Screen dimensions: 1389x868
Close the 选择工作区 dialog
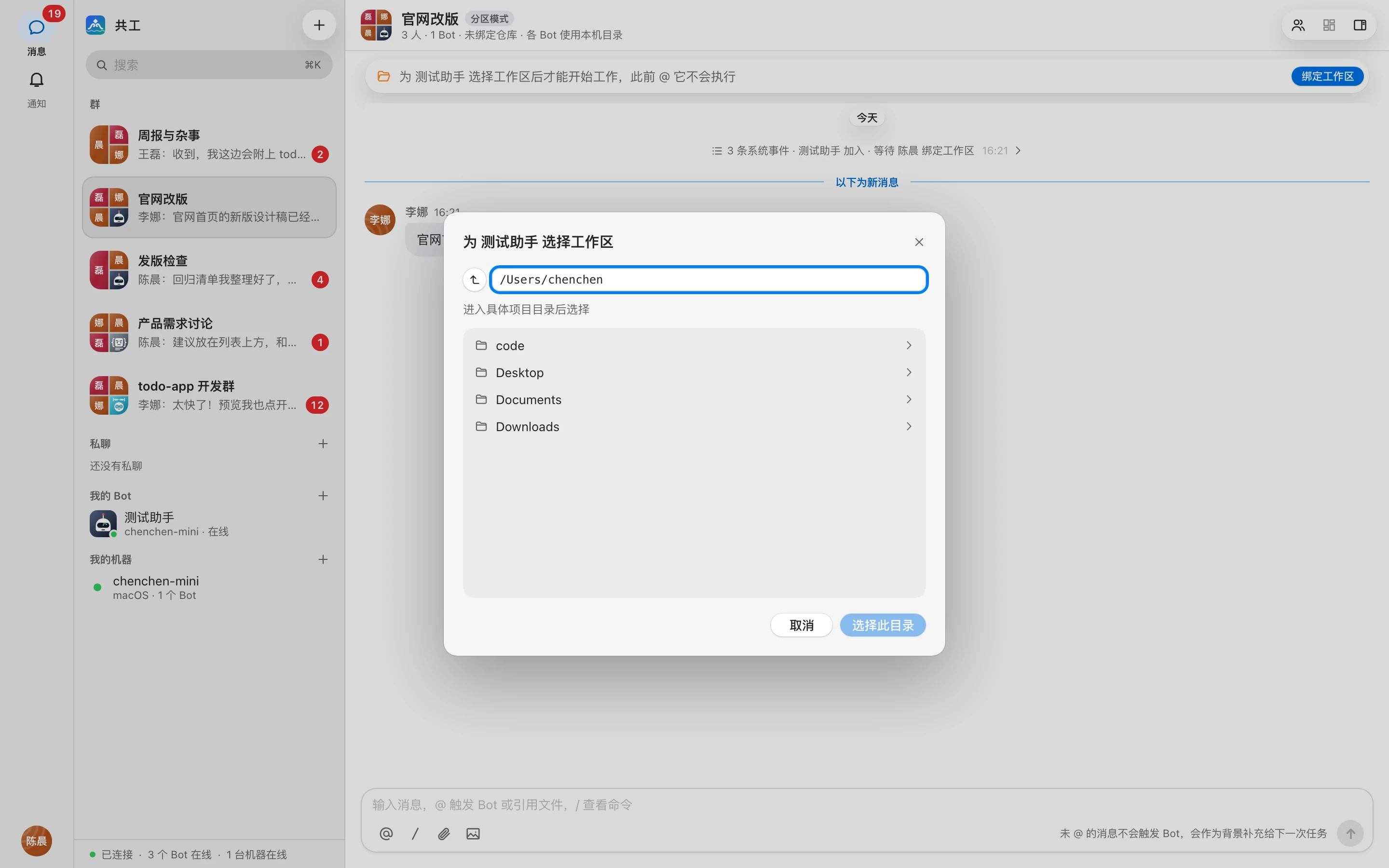point(919,242)
